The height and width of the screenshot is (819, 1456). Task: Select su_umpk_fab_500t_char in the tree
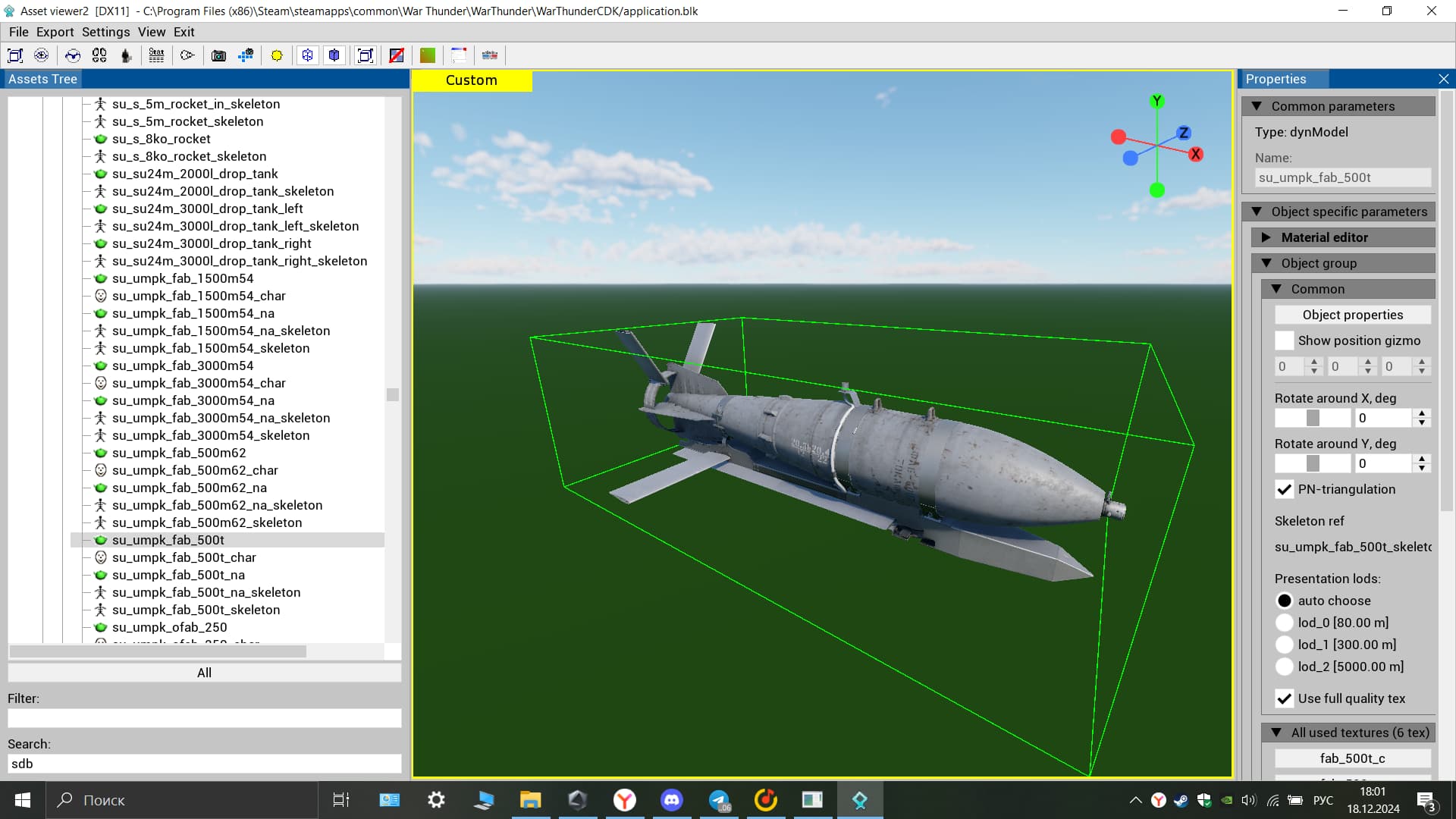pyautogui.click(x=184, y=557)
